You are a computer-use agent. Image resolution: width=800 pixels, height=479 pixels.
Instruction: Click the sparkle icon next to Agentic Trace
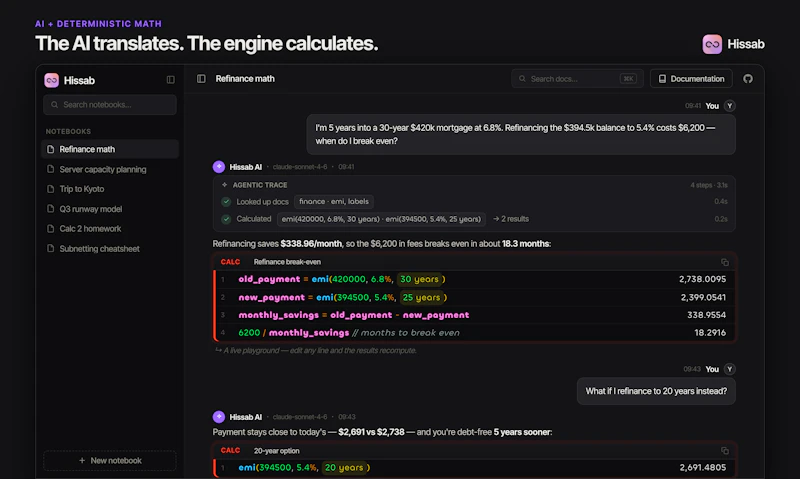[224, 185]
